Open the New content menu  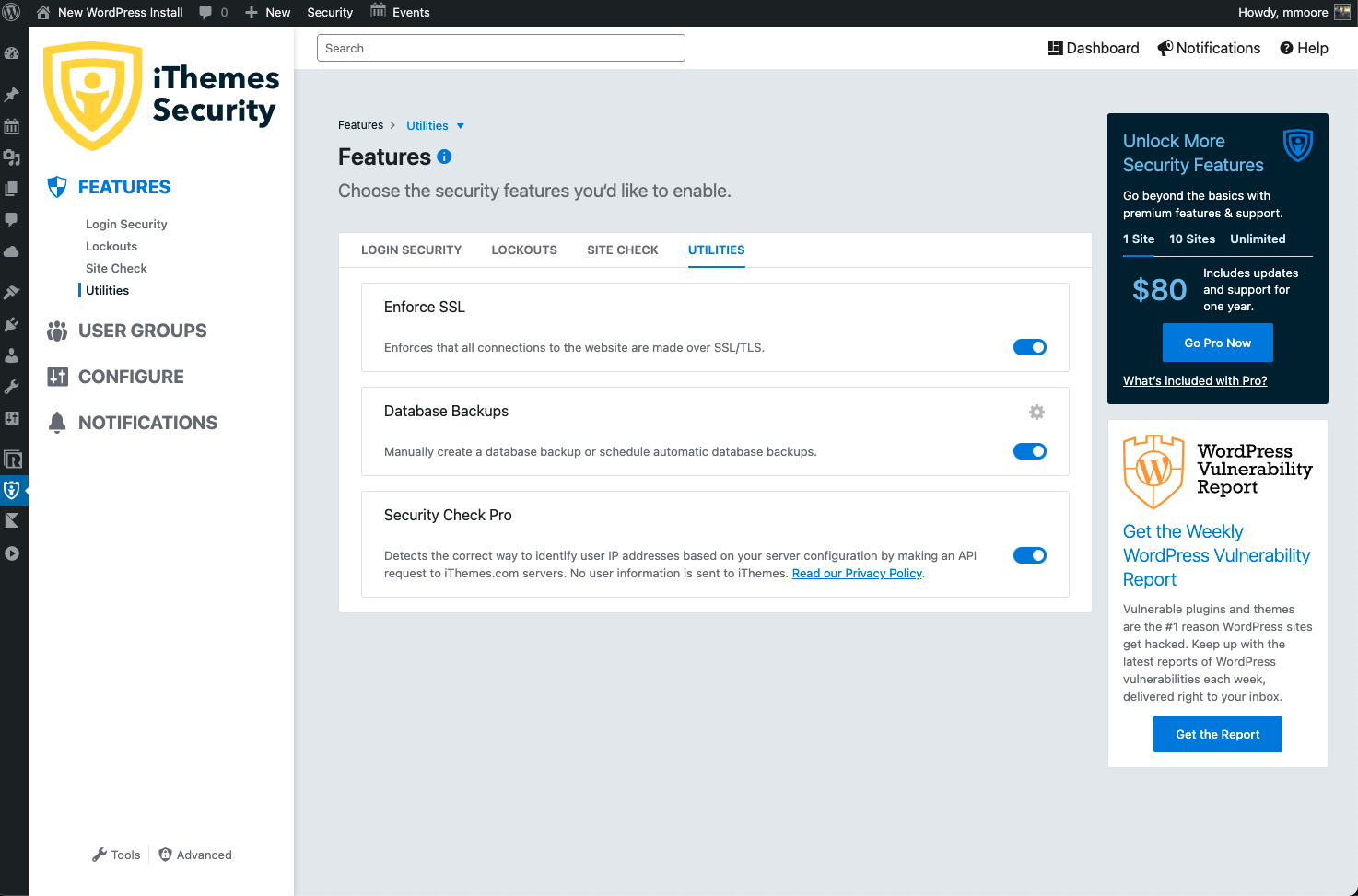tap(268, 12)
